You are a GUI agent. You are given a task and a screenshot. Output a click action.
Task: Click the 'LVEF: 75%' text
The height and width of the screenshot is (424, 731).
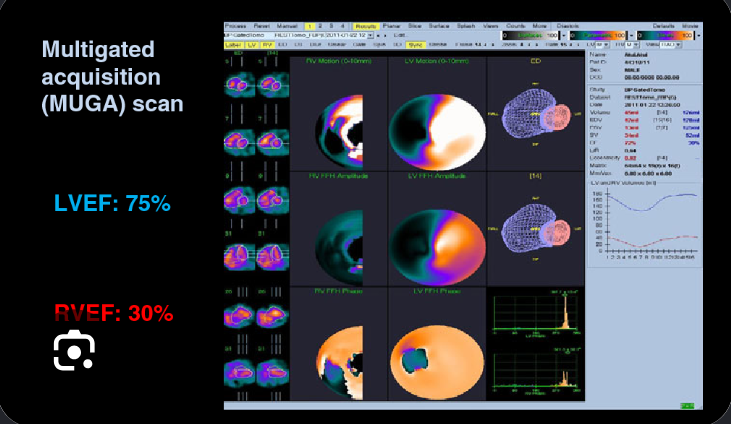tap(112, 203)
